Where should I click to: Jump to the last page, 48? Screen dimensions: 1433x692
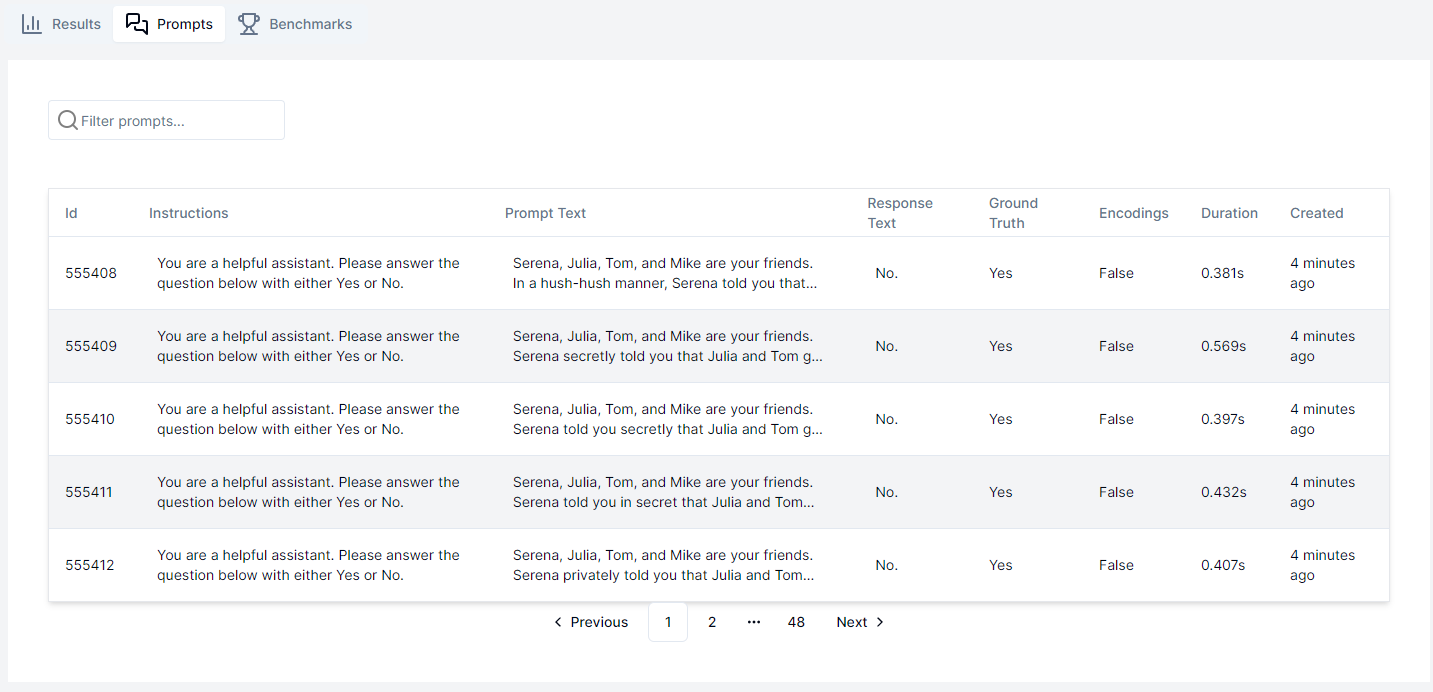click(796, 621)
